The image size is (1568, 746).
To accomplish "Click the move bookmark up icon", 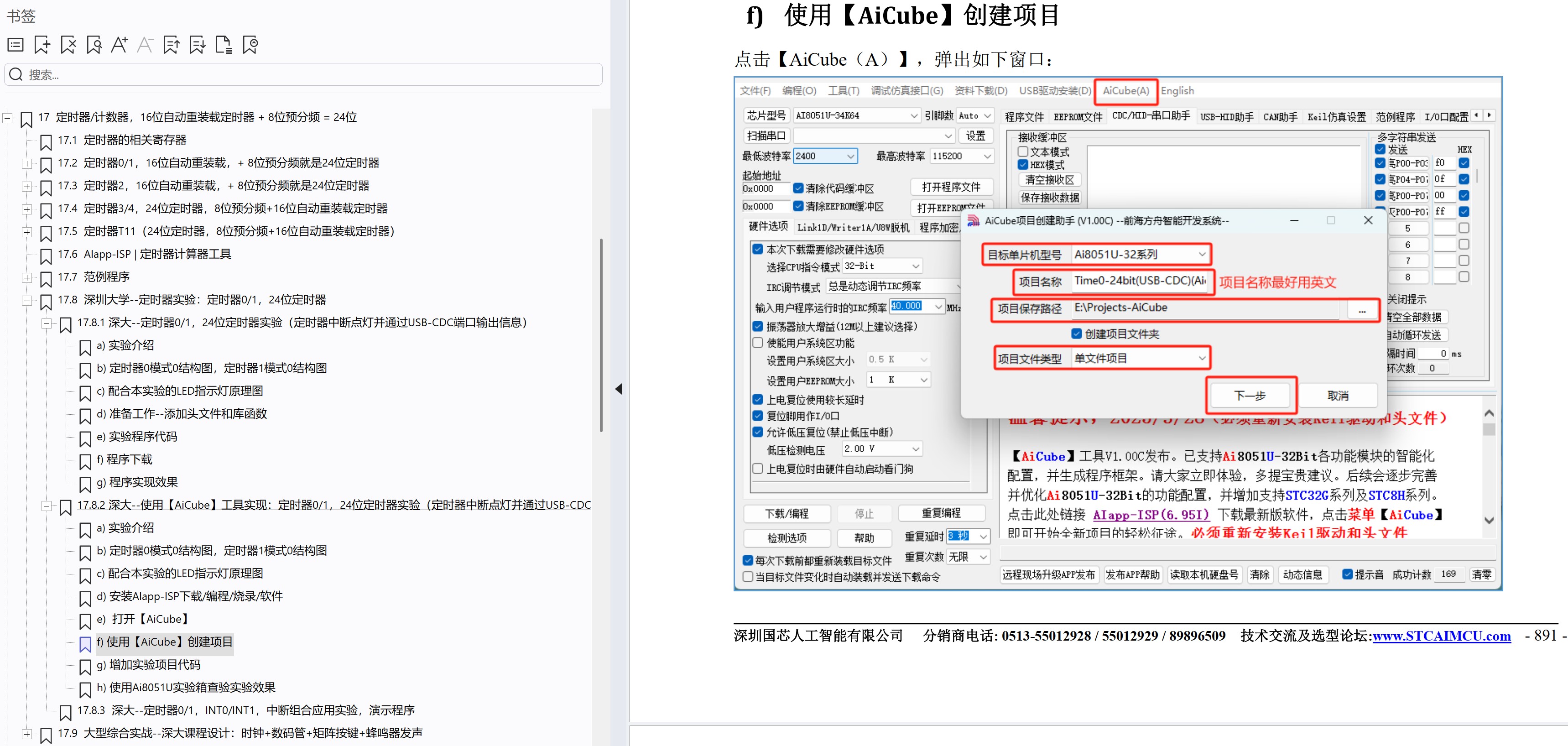I will coord(172,44).
